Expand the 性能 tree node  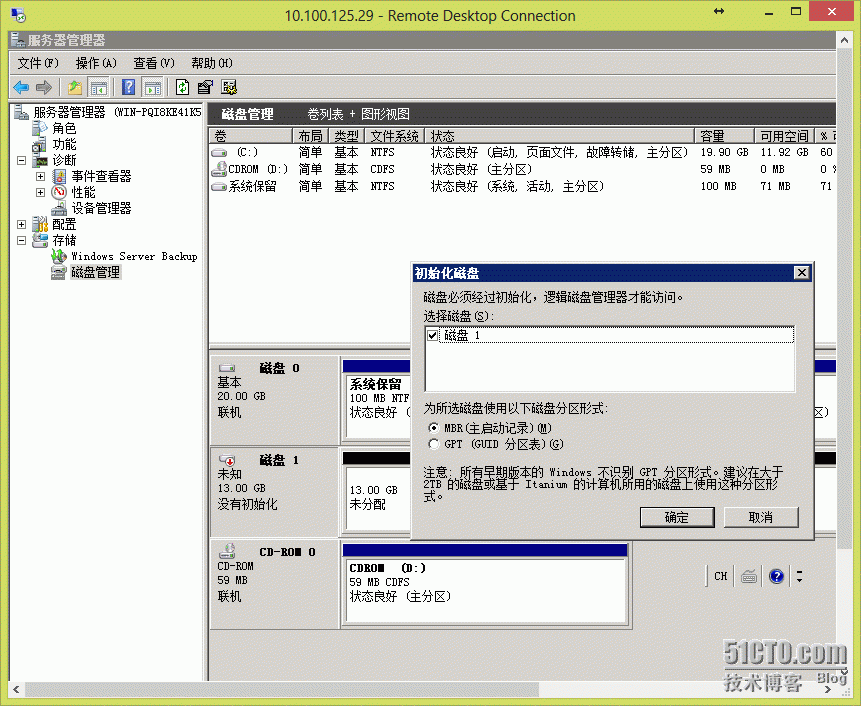click(x=40, y=192)
